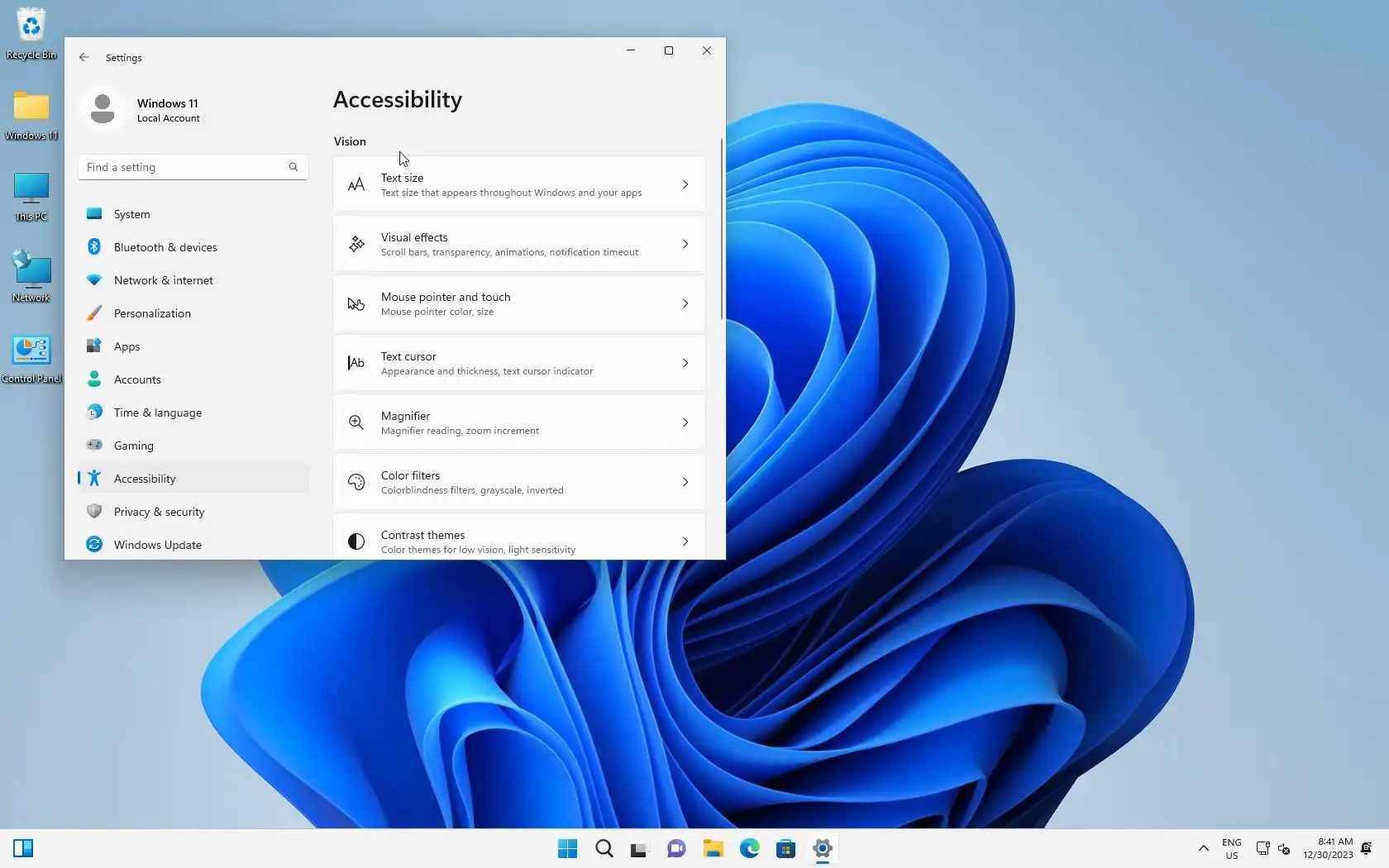
Task: Click the Settings content vertical scrollbar
Action: tap(722, 229)
